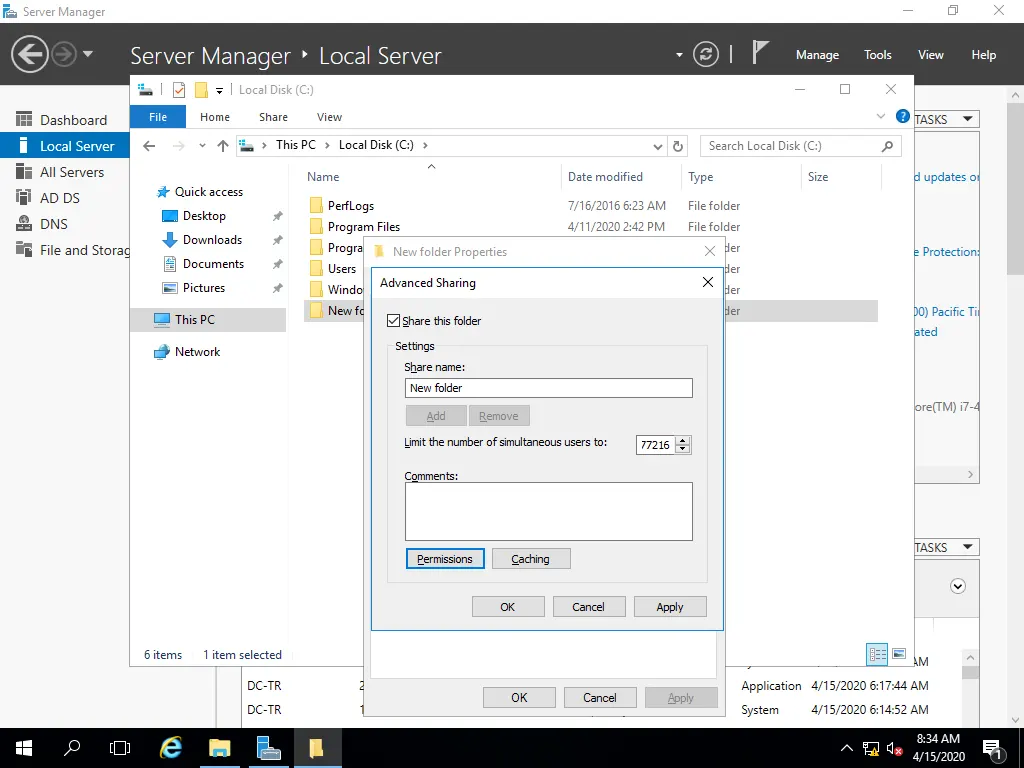Screen dimensions: 1024x768
Task: Uncheck Share this folder checkbox
Action: pyautogui.click(x=393, y=321)
